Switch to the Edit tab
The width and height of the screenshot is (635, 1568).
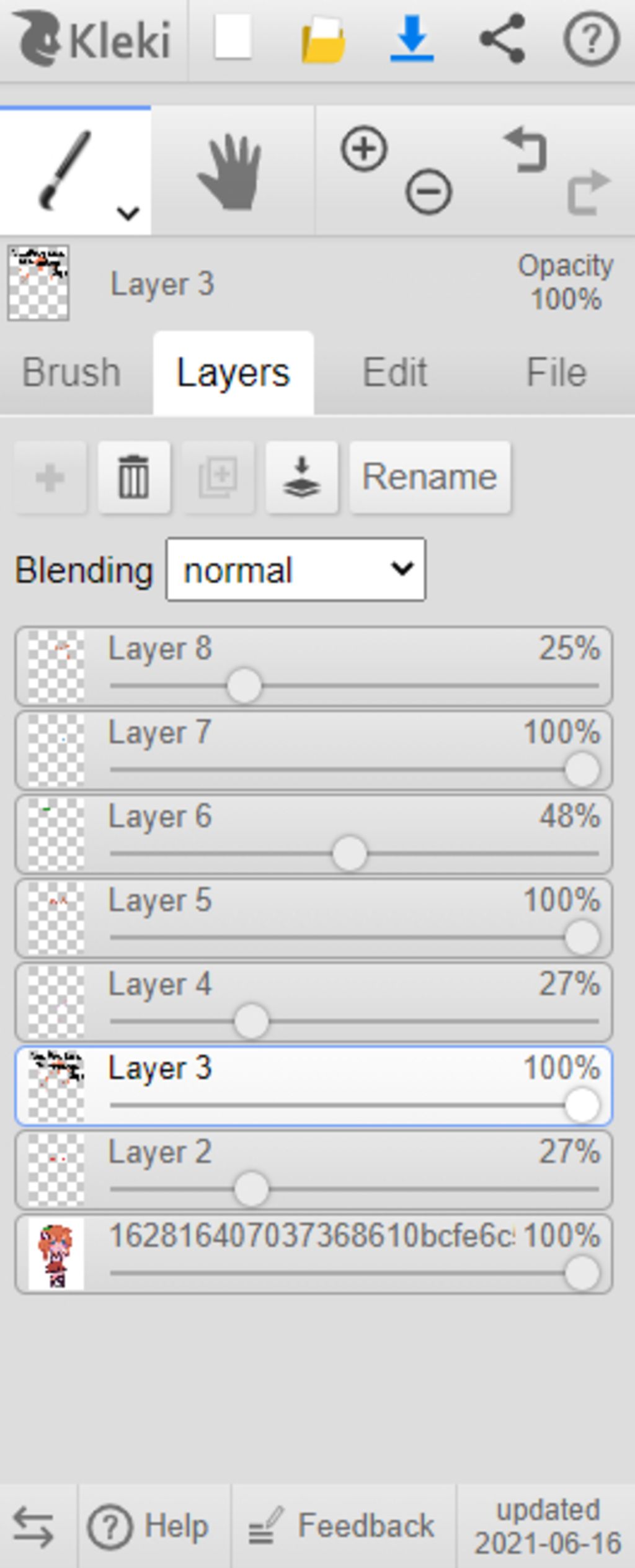point(395,372)
